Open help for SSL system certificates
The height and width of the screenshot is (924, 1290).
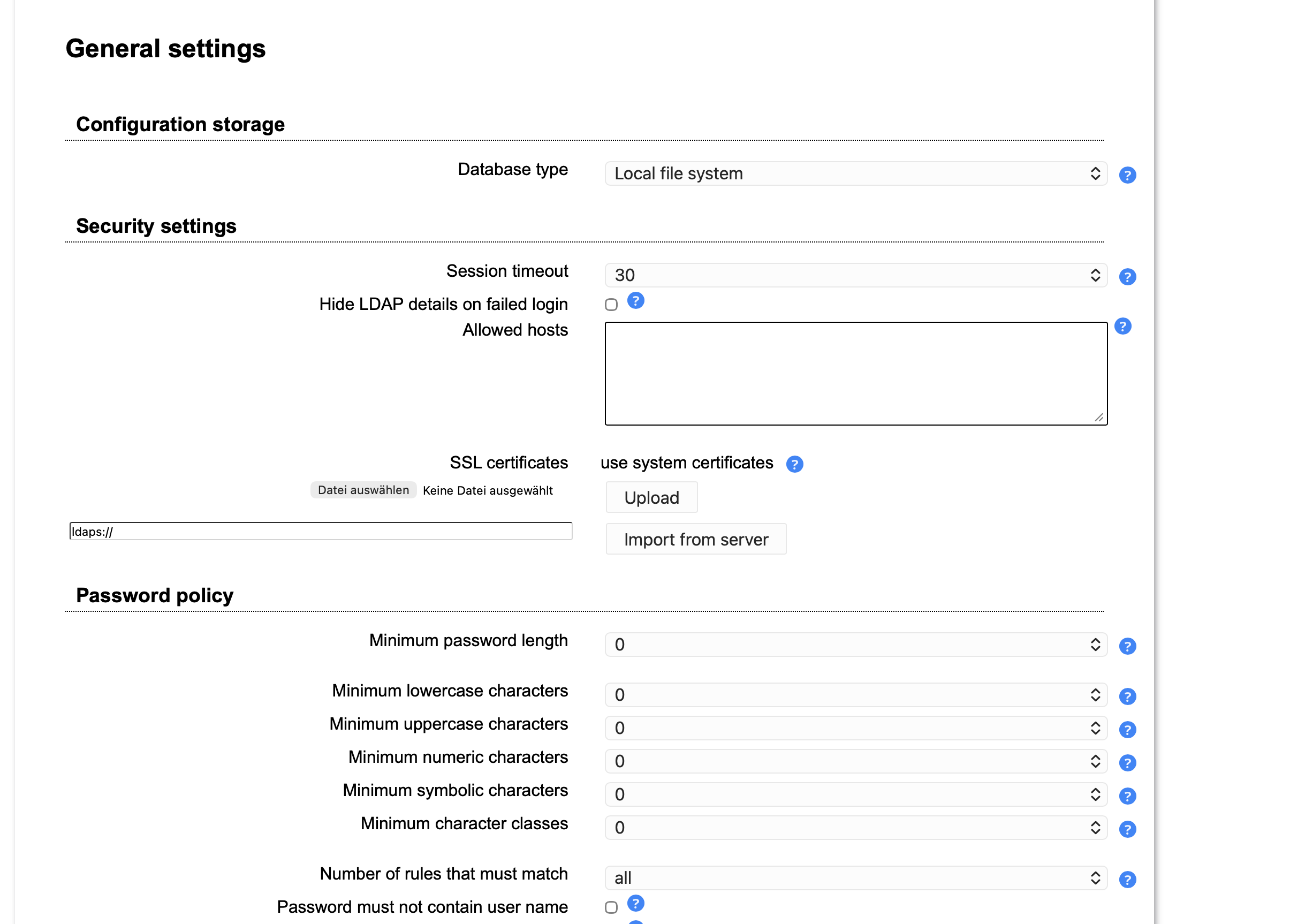pos(794,464)
